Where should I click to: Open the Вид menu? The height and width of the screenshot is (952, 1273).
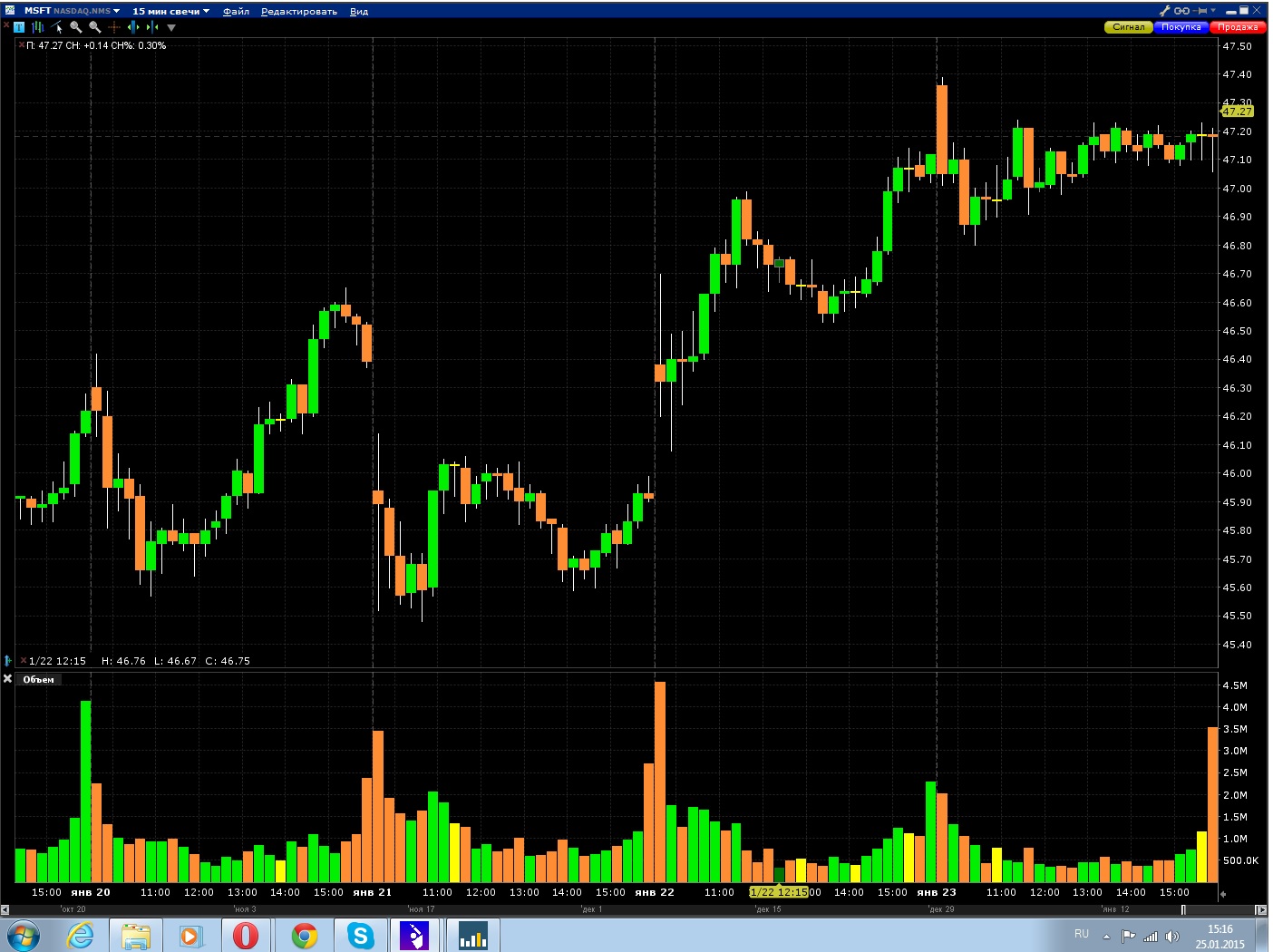point(359,11)
